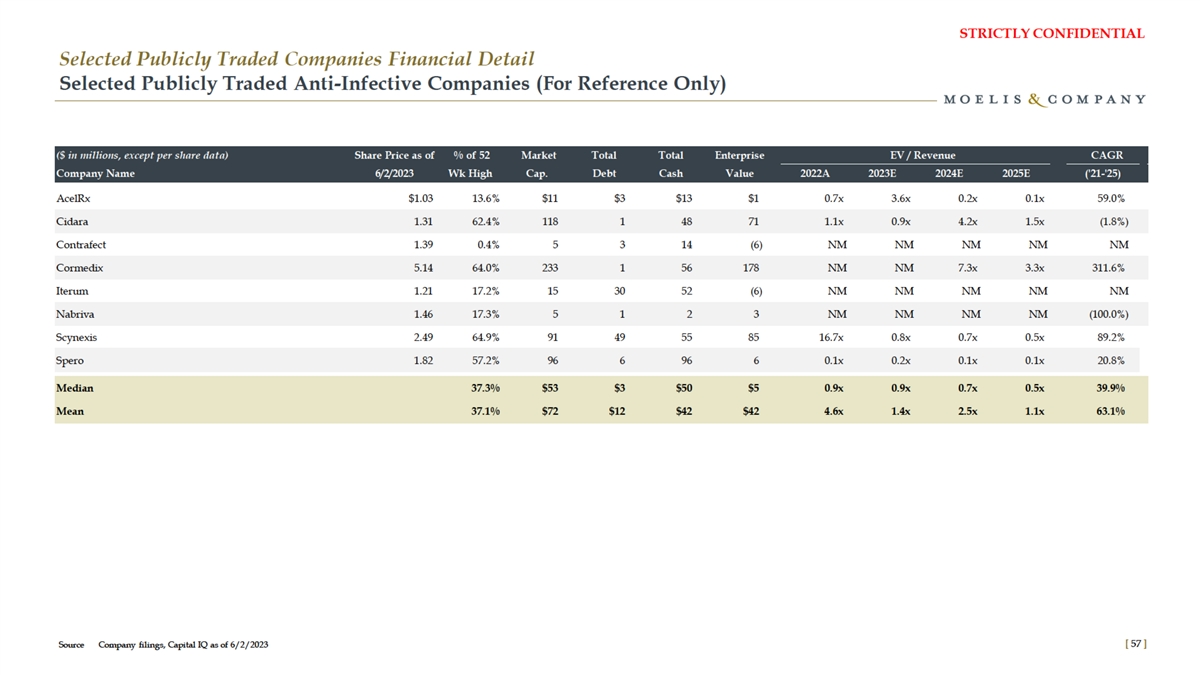Click the Mean row label

pos(71,410)
